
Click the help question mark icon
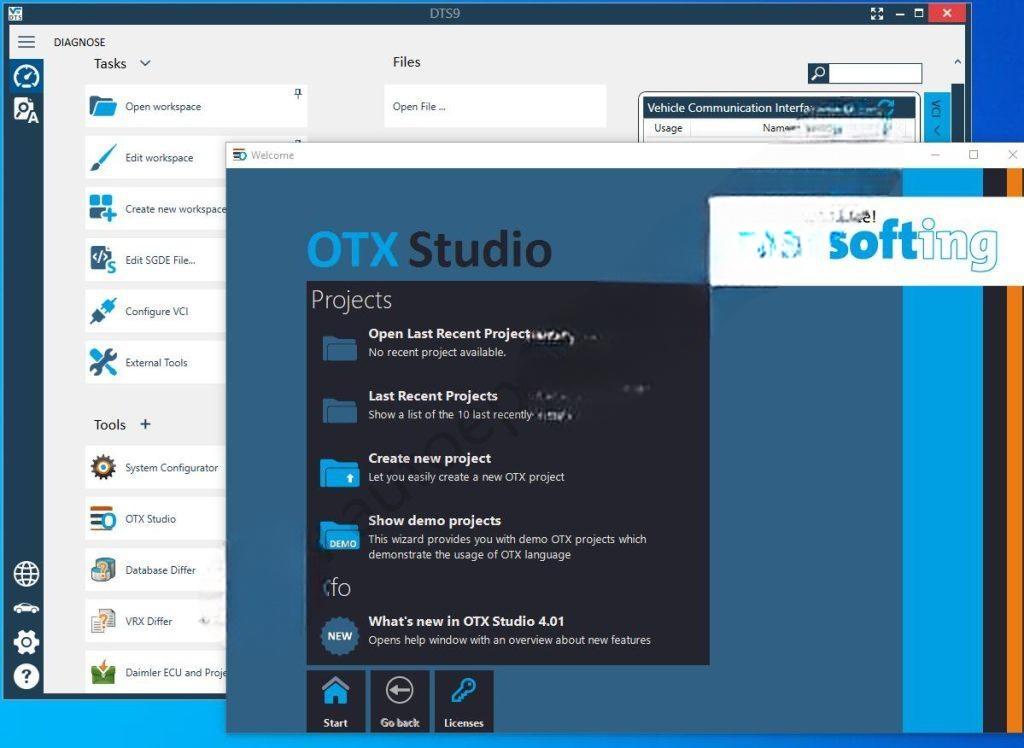pos(26,676)
